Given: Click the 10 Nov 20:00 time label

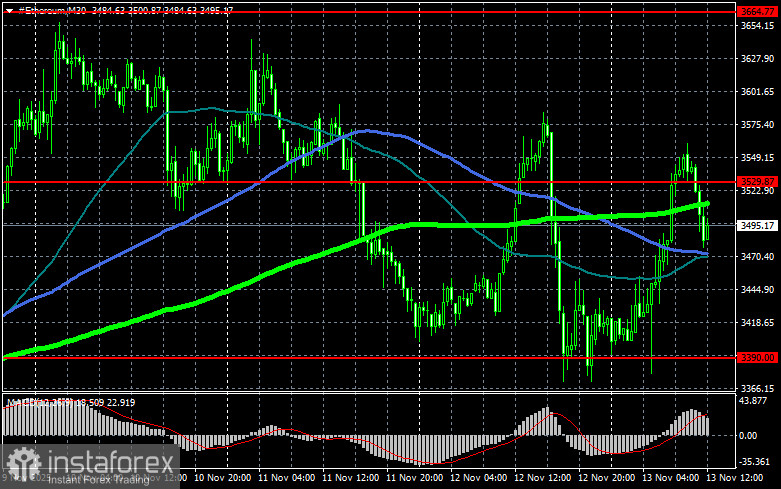Looking at the screenshot, I should point(222,478).
